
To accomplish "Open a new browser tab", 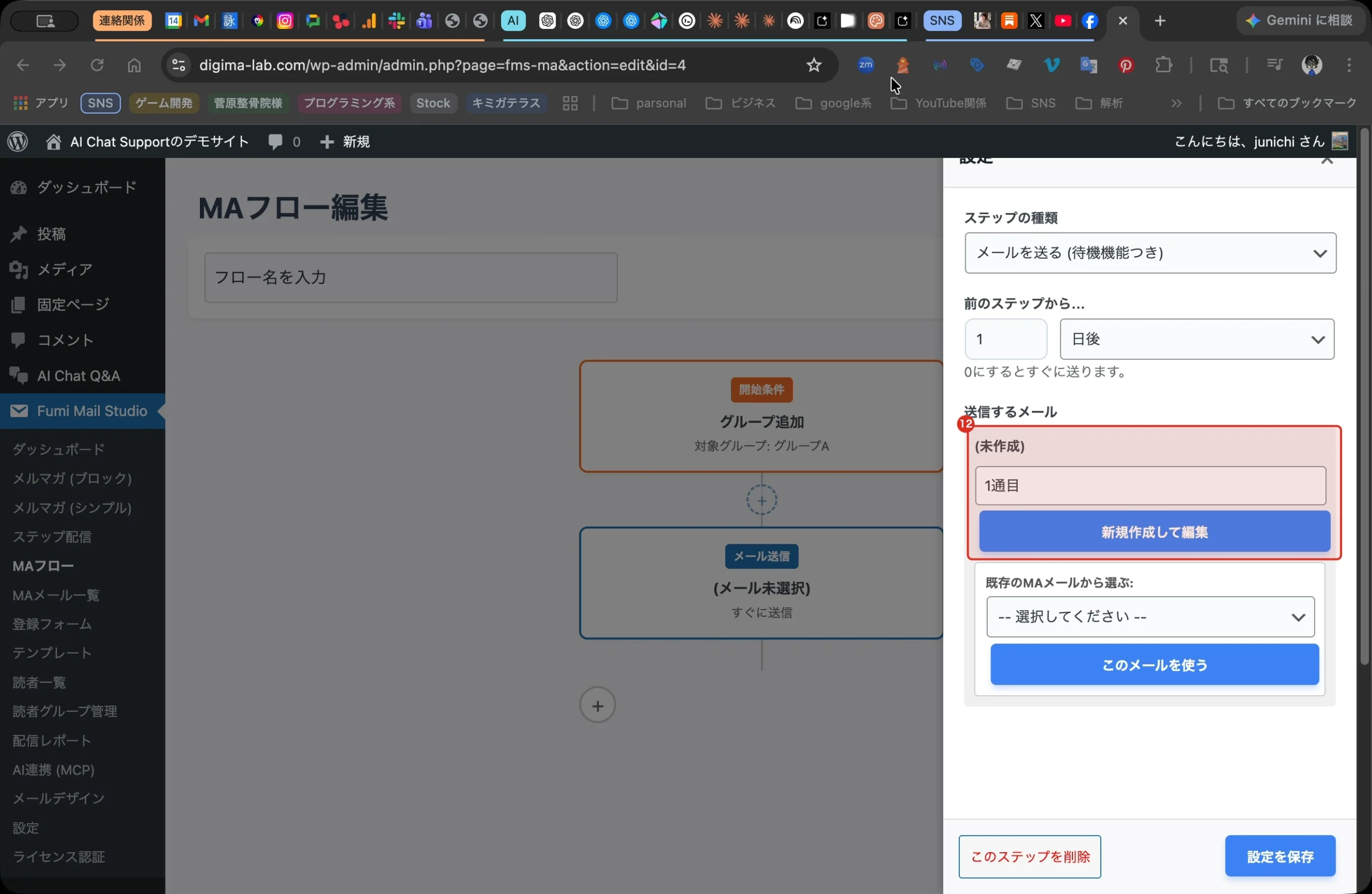I will coord(1160,21).
